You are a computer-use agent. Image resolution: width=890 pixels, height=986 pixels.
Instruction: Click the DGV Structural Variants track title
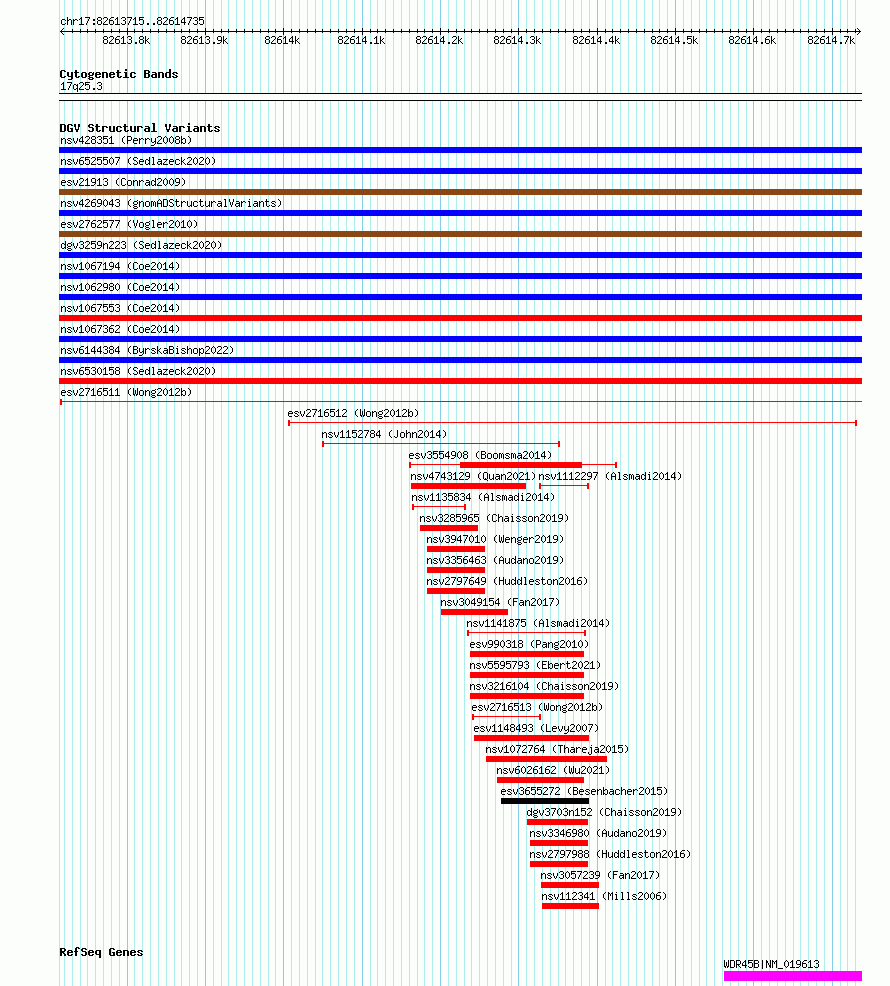click(x=140, y=128)
